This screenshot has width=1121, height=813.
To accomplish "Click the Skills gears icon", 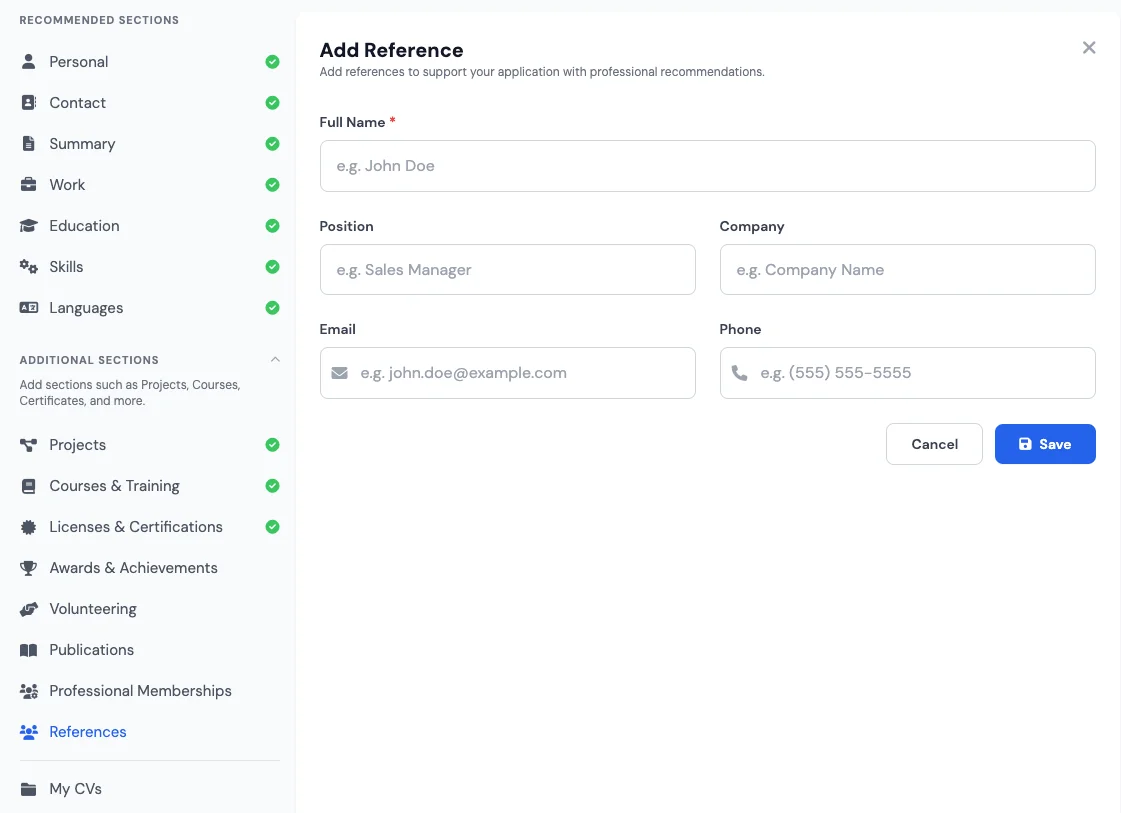I will [x=29, y=267].
